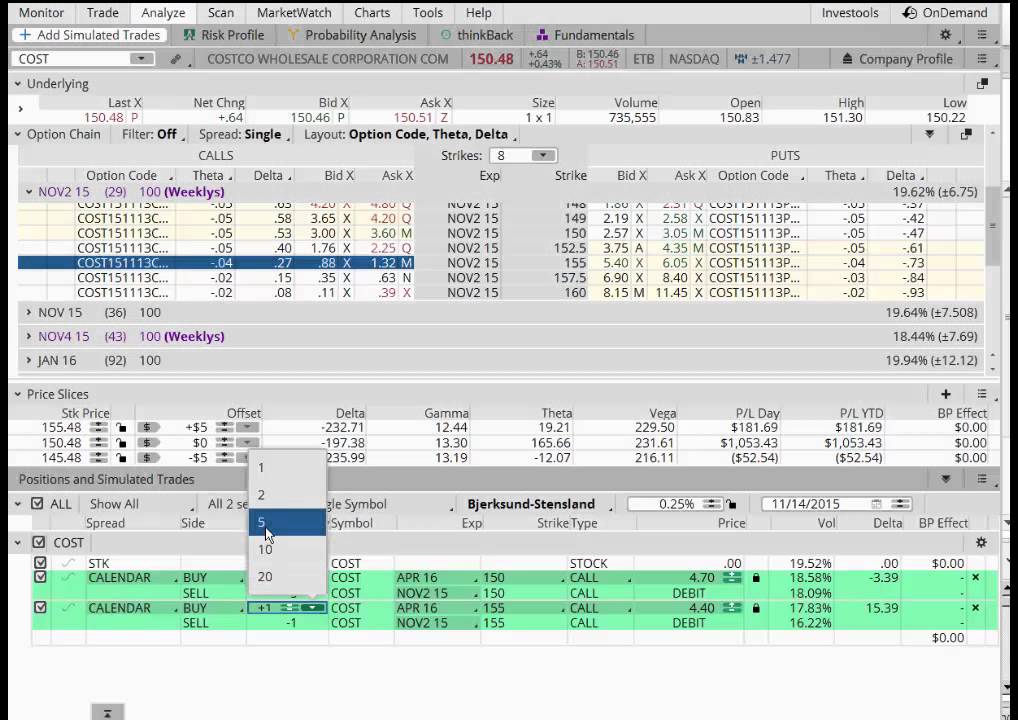Detach the Option Chain with popup icon
Viewport: 1018px width, 720px height.
tap(966, 134)
